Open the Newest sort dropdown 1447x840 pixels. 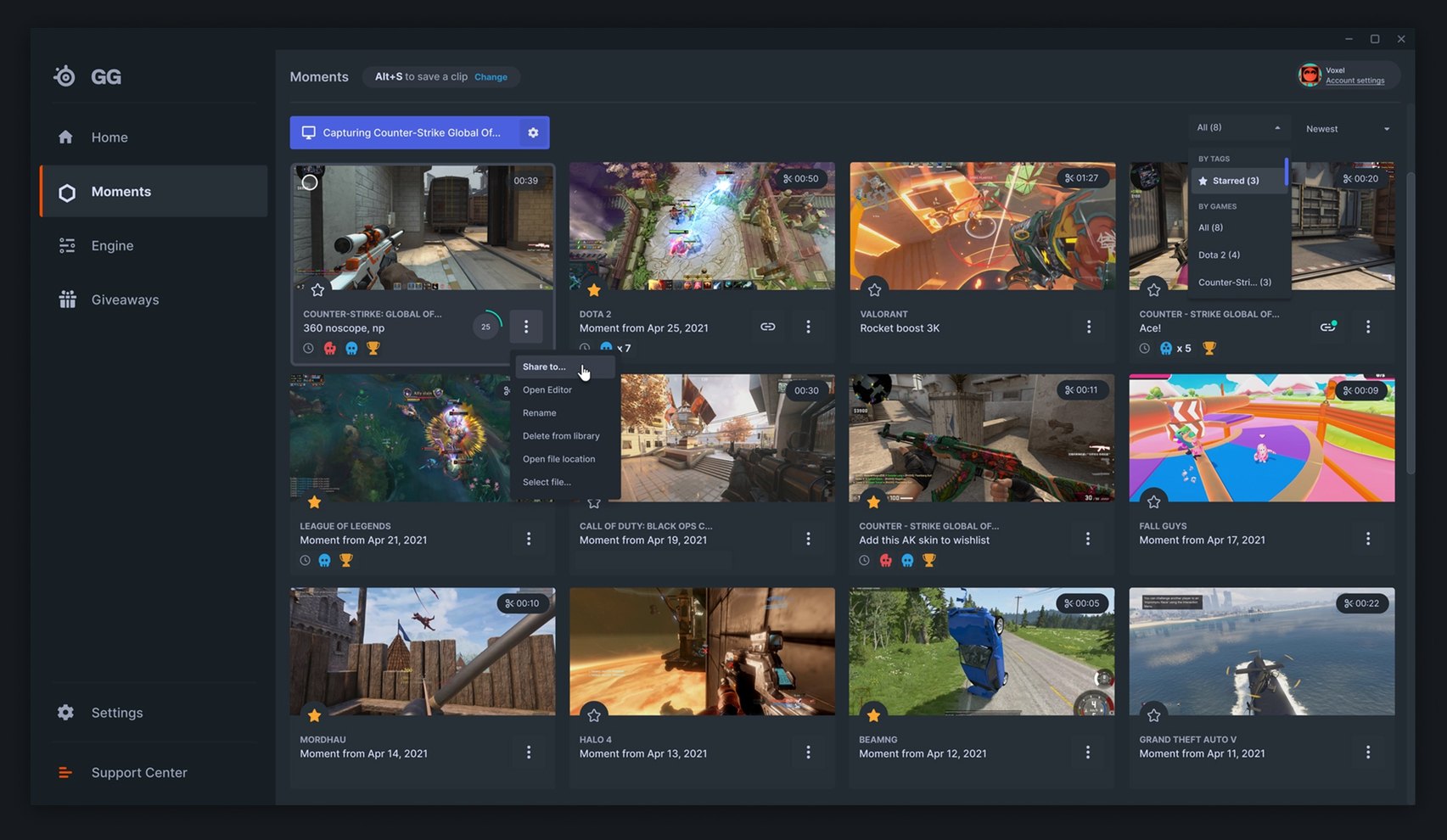click(x=1347, y=129)
